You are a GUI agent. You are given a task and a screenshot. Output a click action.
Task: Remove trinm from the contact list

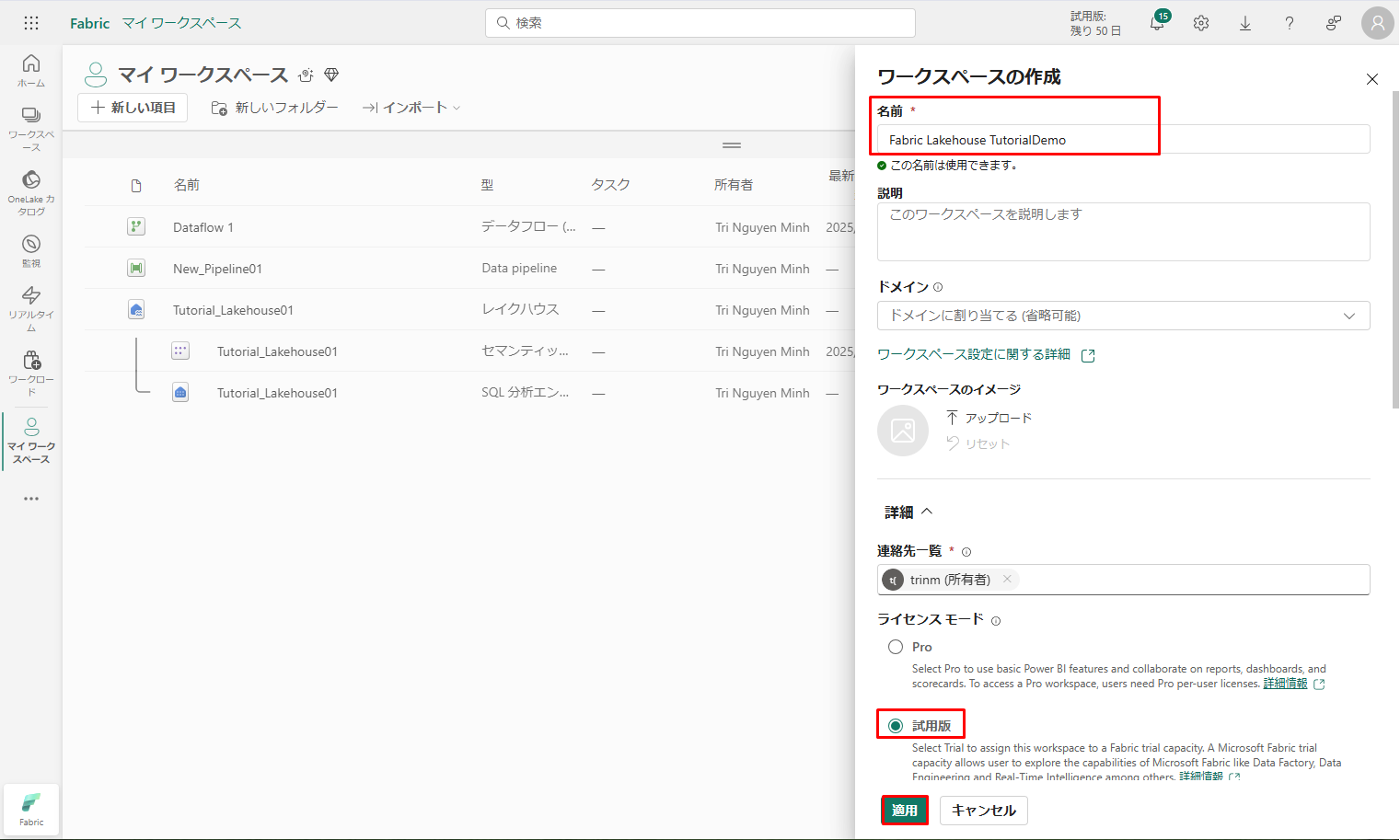[1007, 579]
